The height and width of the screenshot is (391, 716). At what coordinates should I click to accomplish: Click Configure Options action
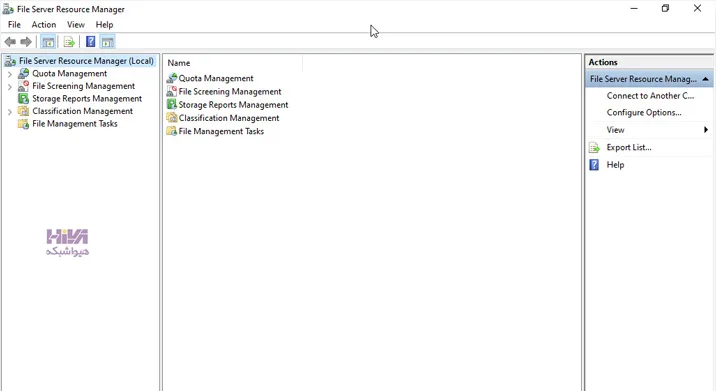point(644,112)
